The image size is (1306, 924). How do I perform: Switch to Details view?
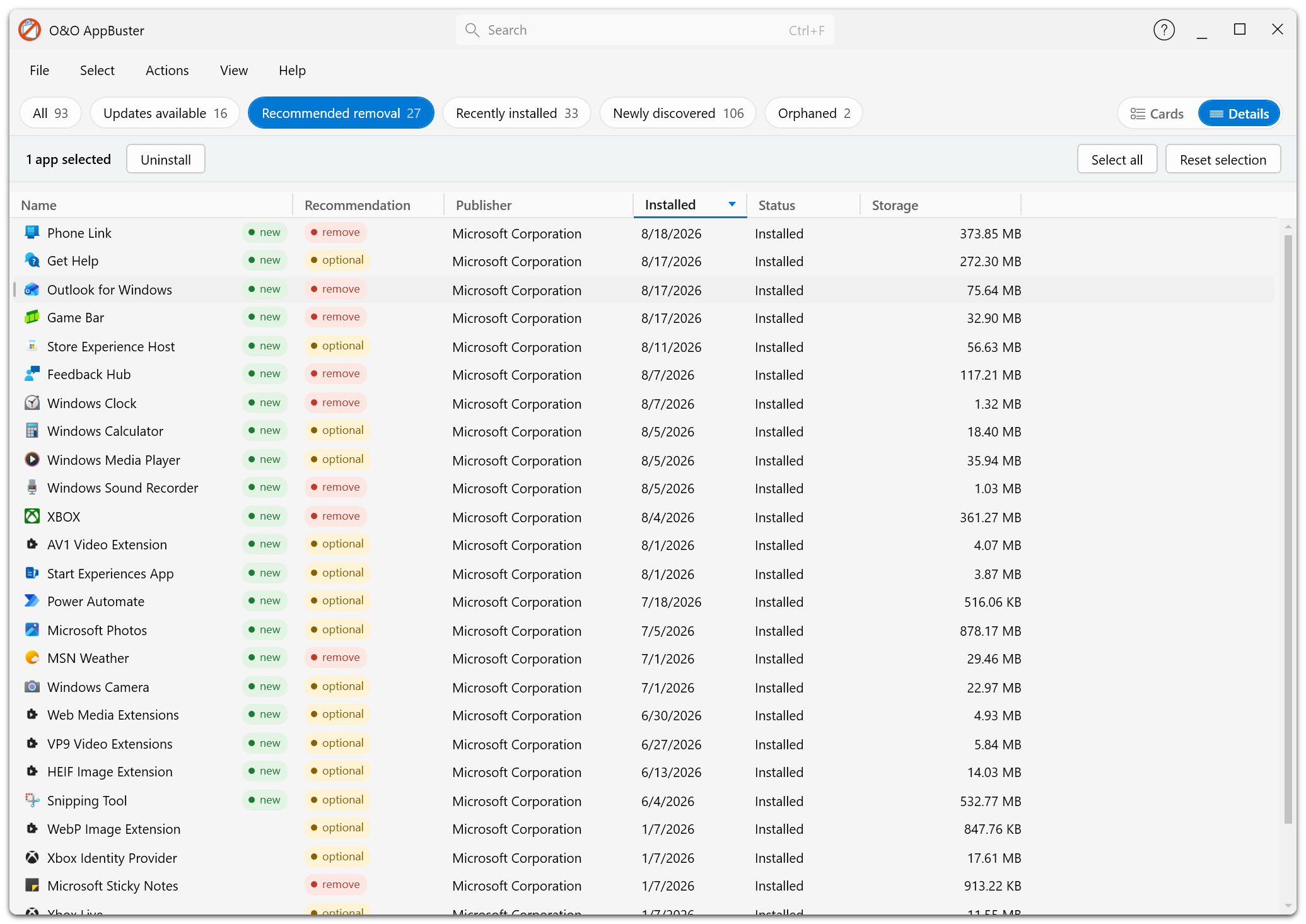click(x=1239, y=114)
